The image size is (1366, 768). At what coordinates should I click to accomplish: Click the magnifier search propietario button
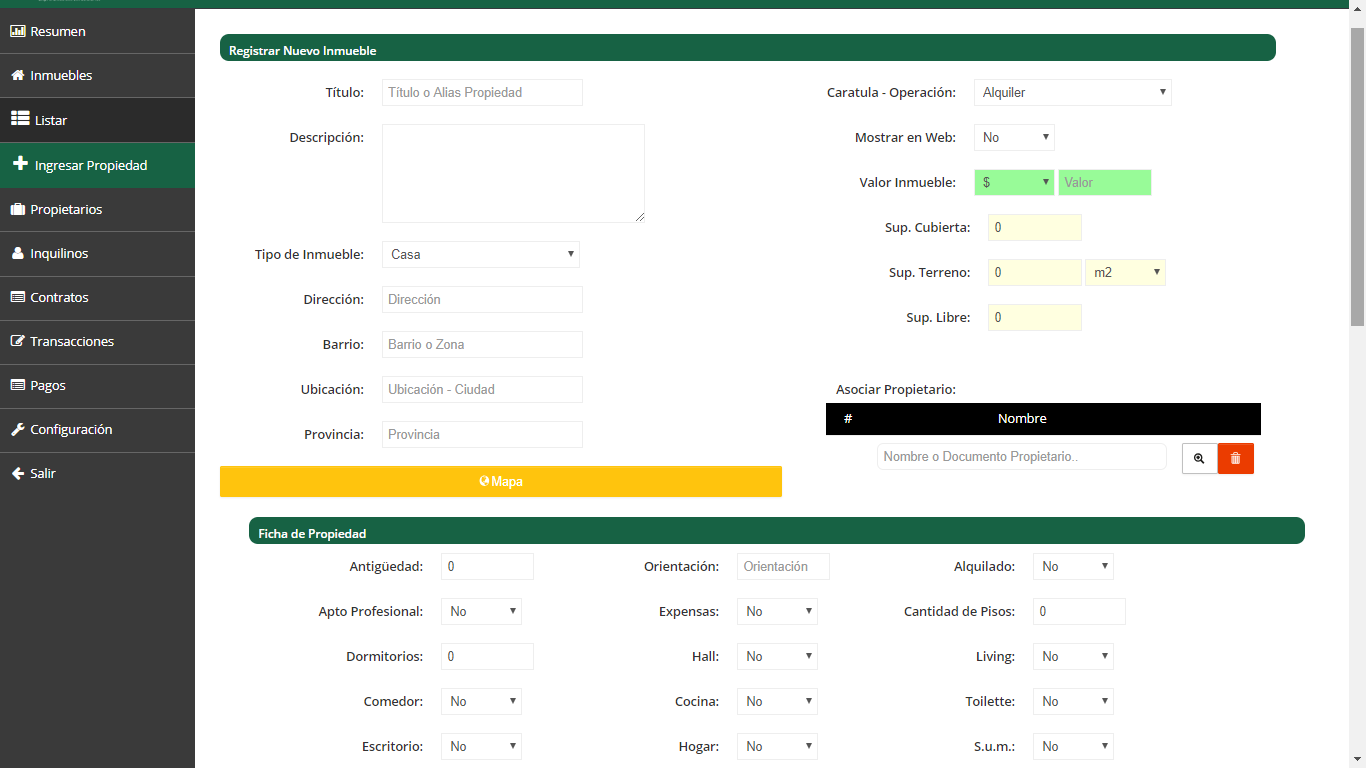click(x=1199, y=458)
